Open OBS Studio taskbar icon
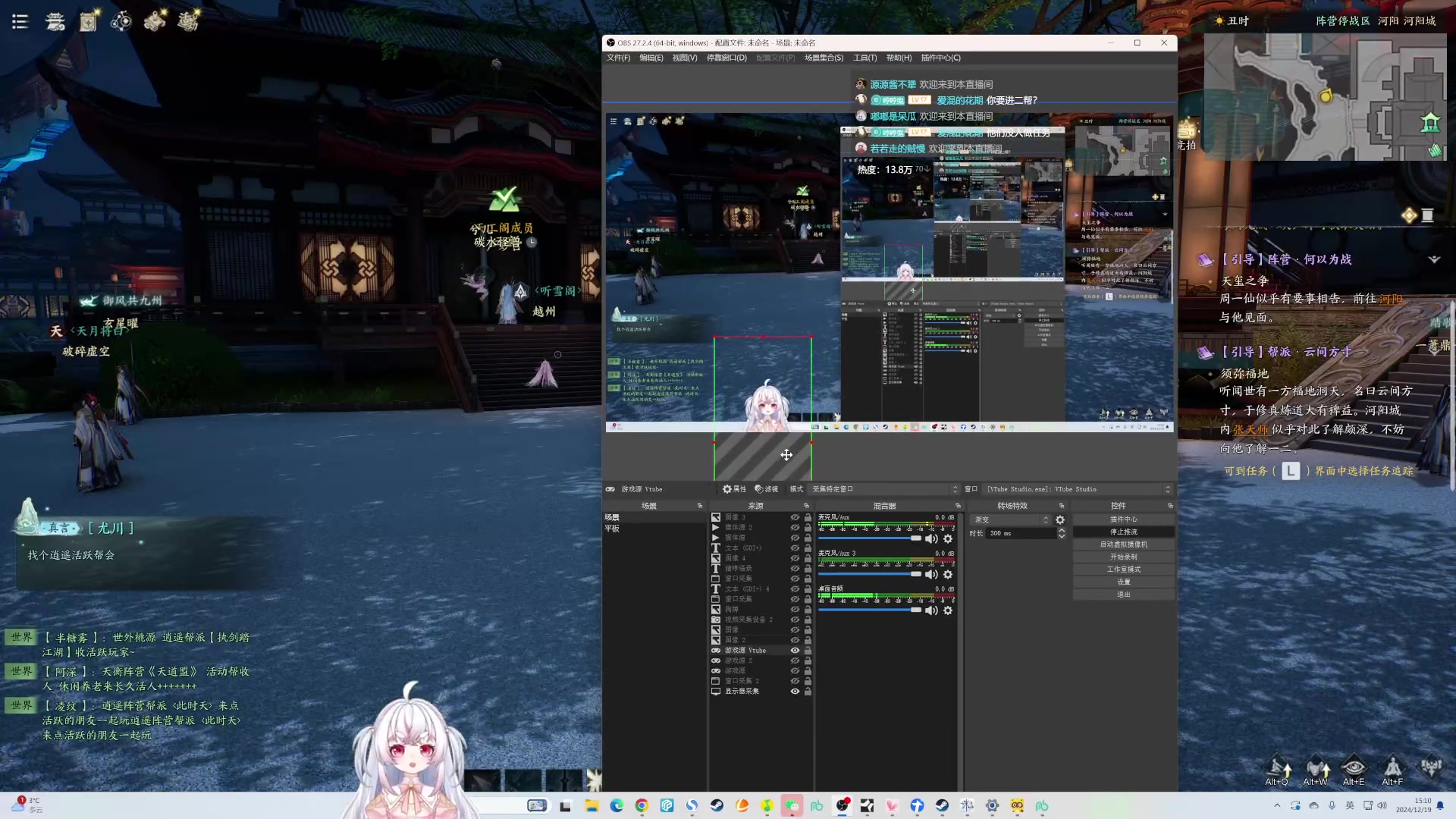This screenshot has height=819, width=1456. pos(842,806)
